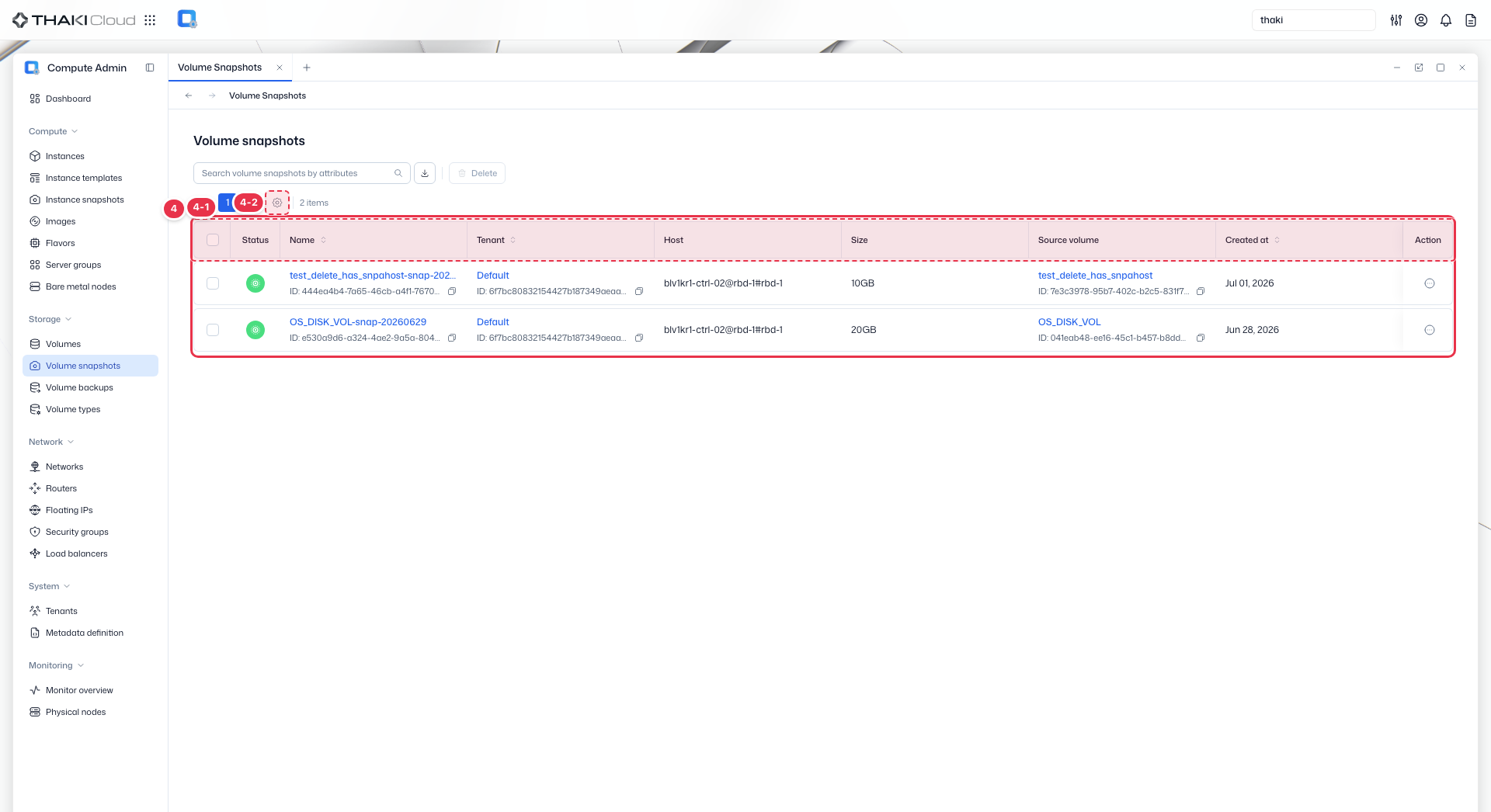The image size is (1491, 812).
Task: Close the Volume Snapshots tab
Action: (280, 68)
